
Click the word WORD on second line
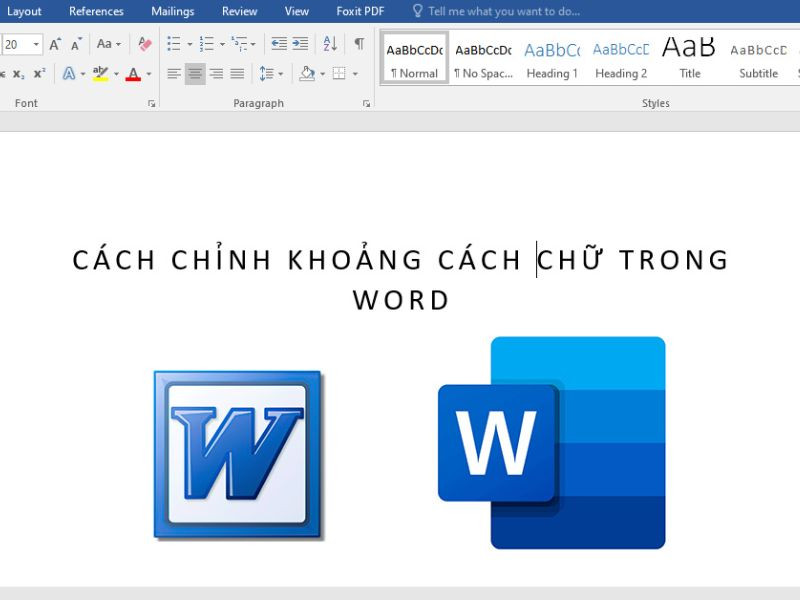[401, 300]
